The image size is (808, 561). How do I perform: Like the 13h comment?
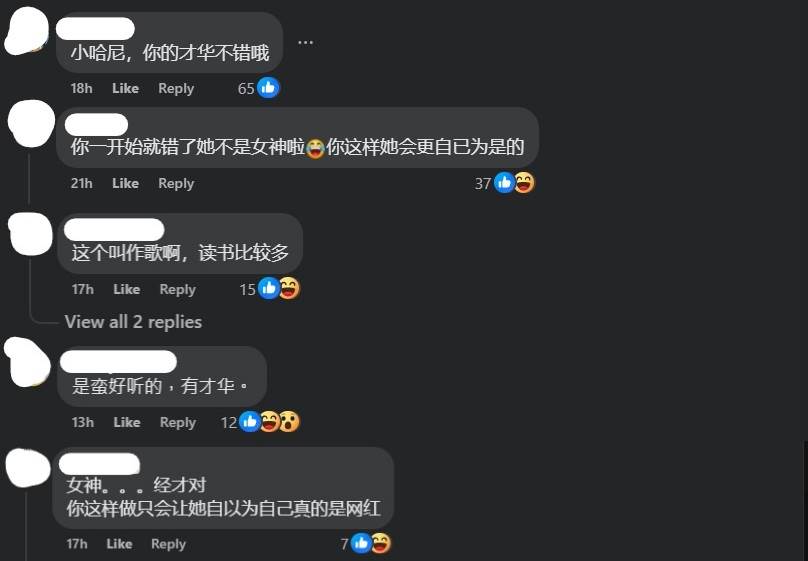[x=127, y=422]
